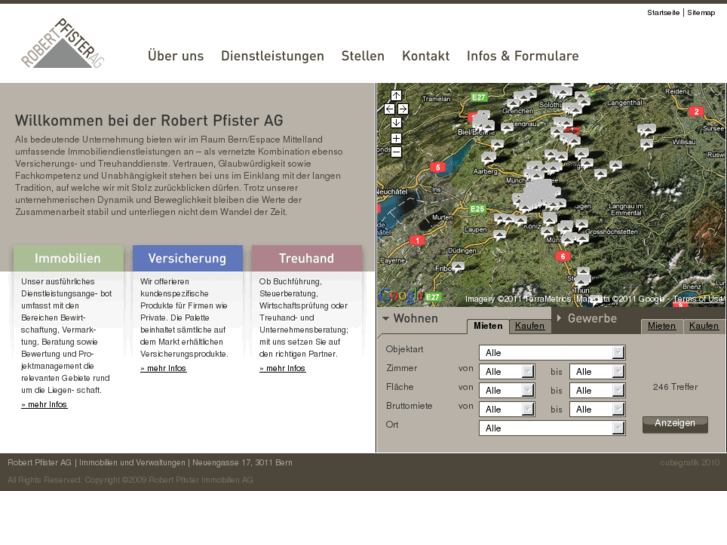Click the cubegrafik 2010 footer credit
This screenshot has height=545, width=727.
[x=690, y=462]
